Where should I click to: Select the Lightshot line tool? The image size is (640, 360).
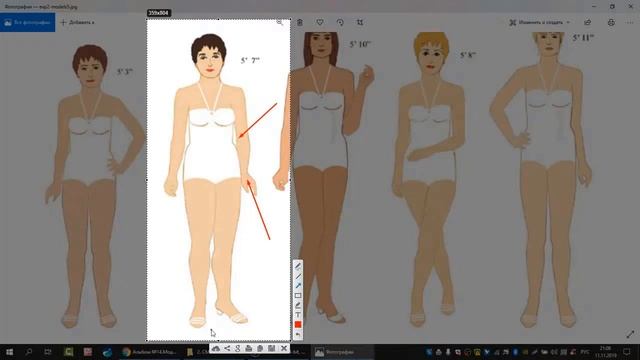tap(298, 276)
